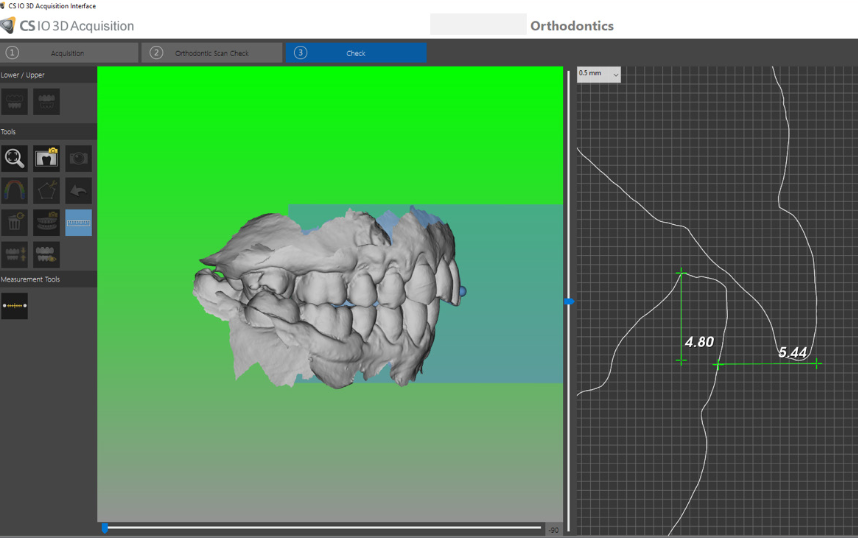
Task: Click the 4.80 measurement label
Action: coord(699,342)
